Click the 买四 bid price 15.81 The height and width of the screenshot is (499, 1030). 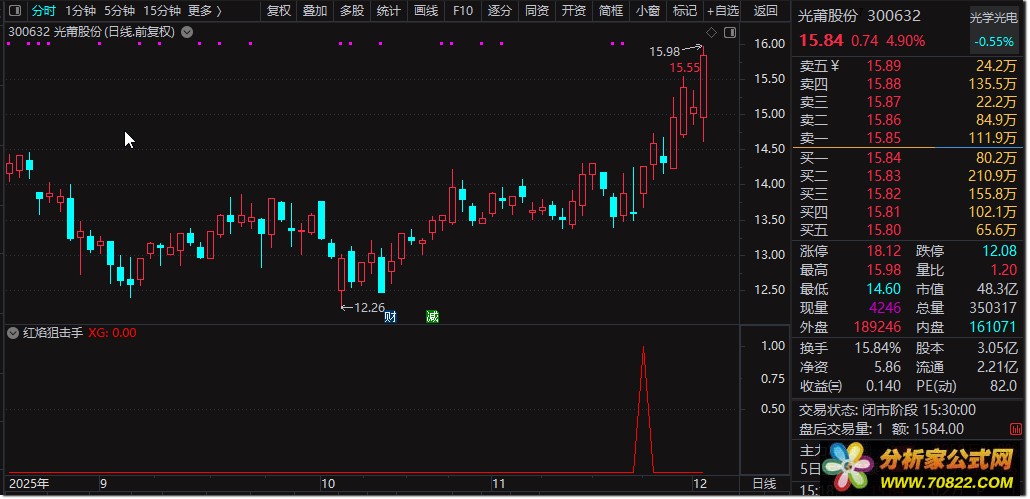coord(884,212)
